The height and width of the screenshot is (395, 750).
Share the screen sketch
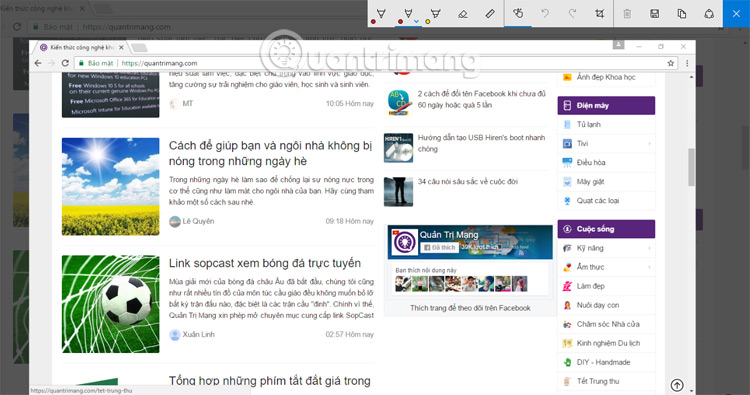[x=709, y=13]
